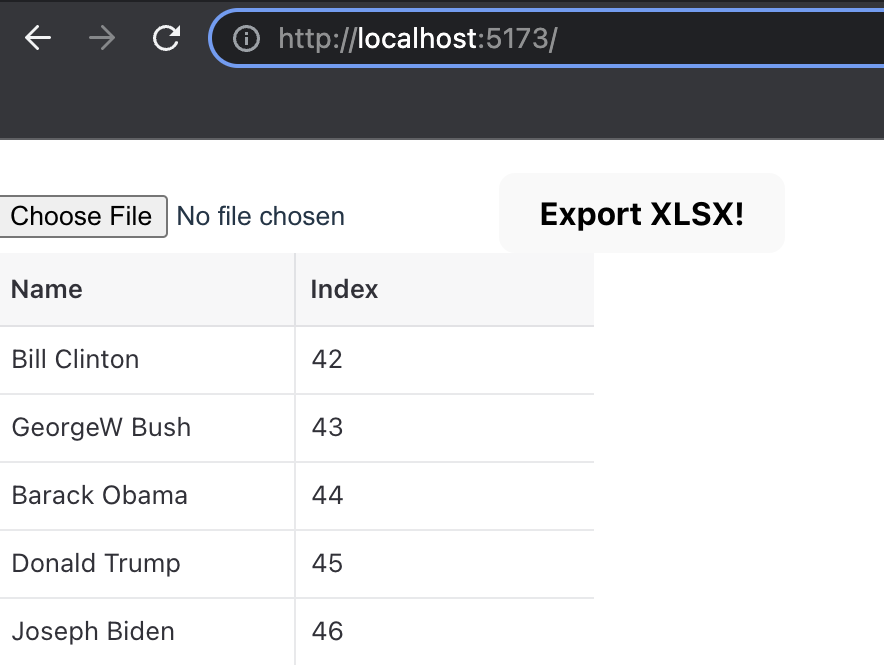The image size is (884, 670).
Task: Select the Donald Trump cell
Action: (96, 563)
